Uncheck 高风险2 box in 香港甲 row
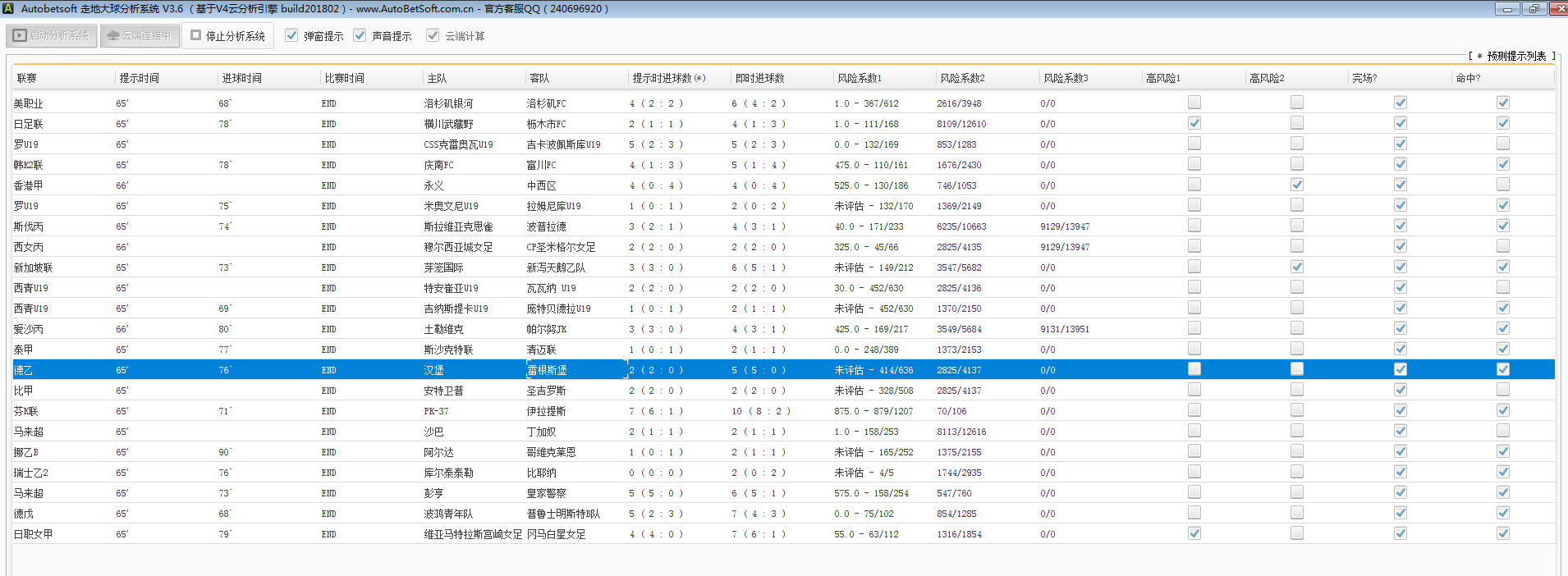Image resolution: width=1568 pixels, height=576 pixels. click(1297, 185)
